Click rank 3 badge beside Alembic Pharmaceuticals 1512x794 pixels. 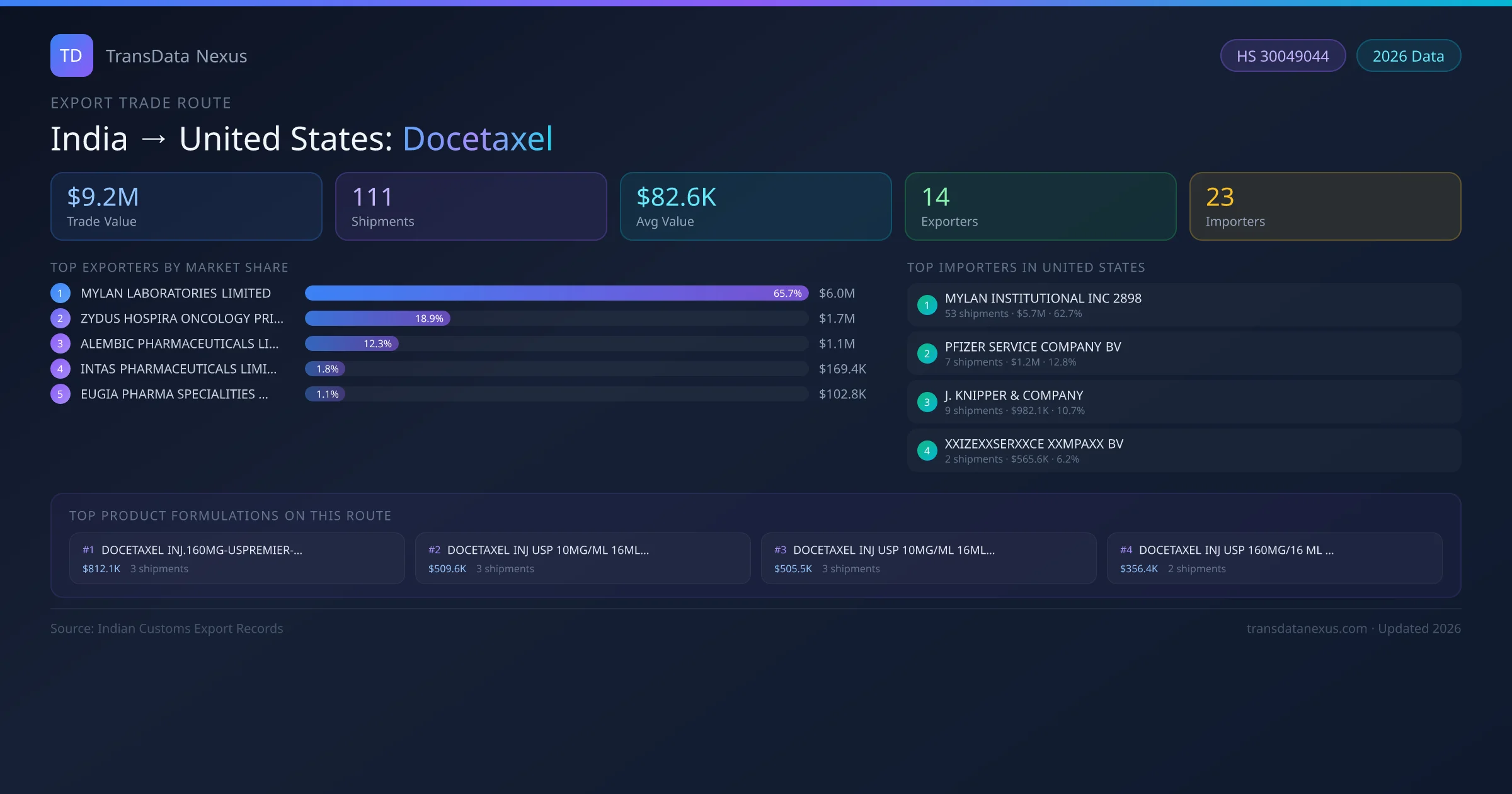60,343
